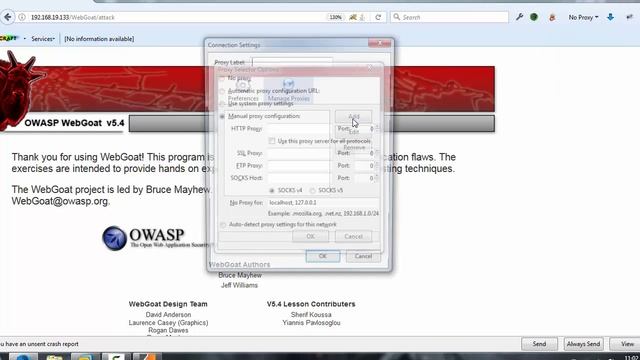The image size is (640, 360).
Task: Click the 130% zoom level indicator
Action: coord(336,17)
